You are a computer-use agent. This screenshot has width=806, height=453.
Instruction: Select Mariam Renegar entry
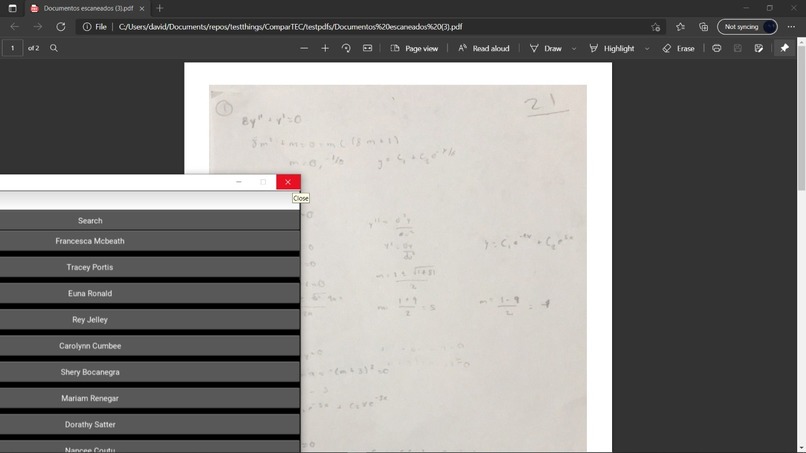[x=150, y=398]
